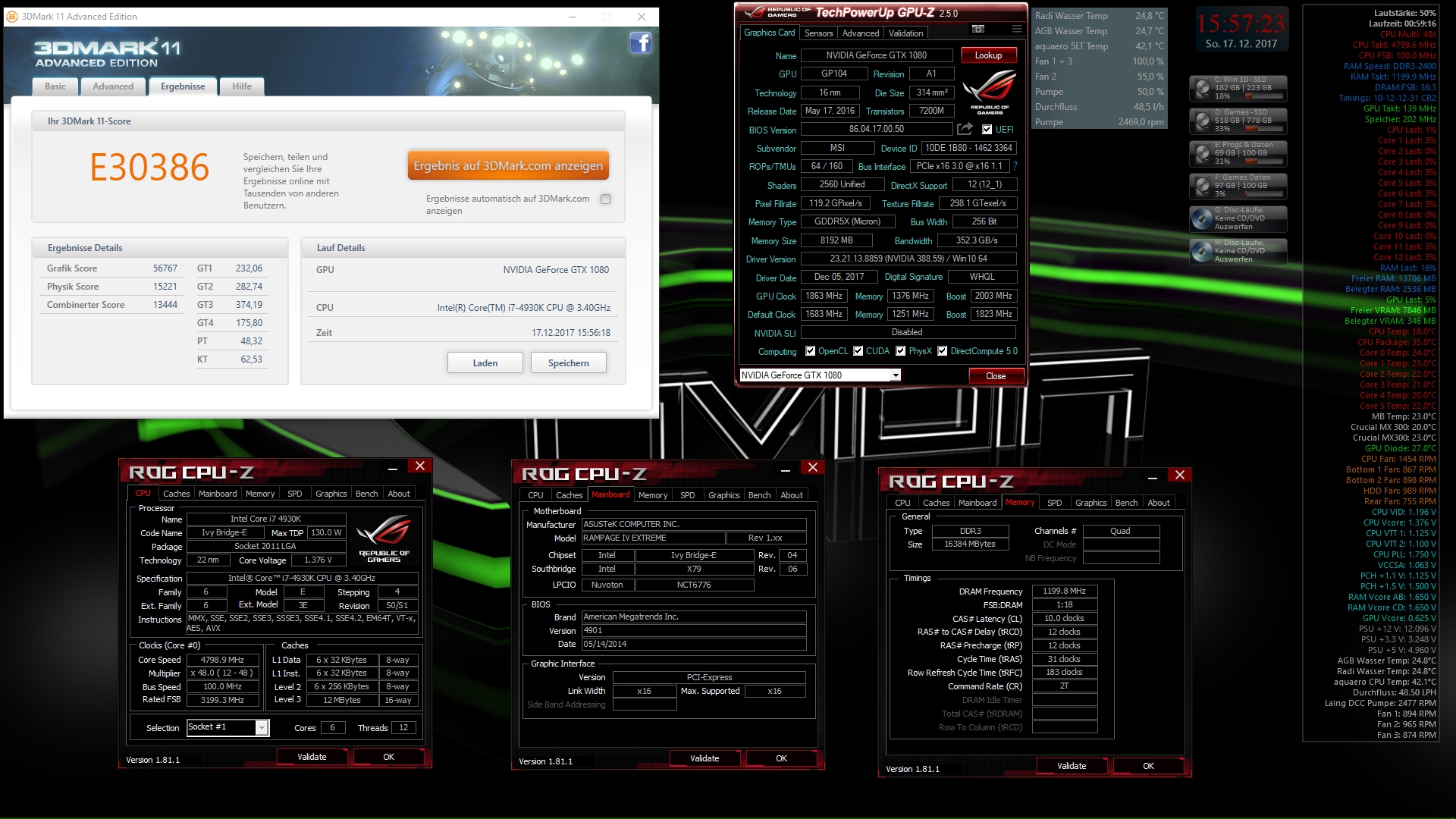The width and height of the screenshot is (1456, 819).
Task: Click the C: Win 10-SSD drive icon
Action: coord(1202,89)
